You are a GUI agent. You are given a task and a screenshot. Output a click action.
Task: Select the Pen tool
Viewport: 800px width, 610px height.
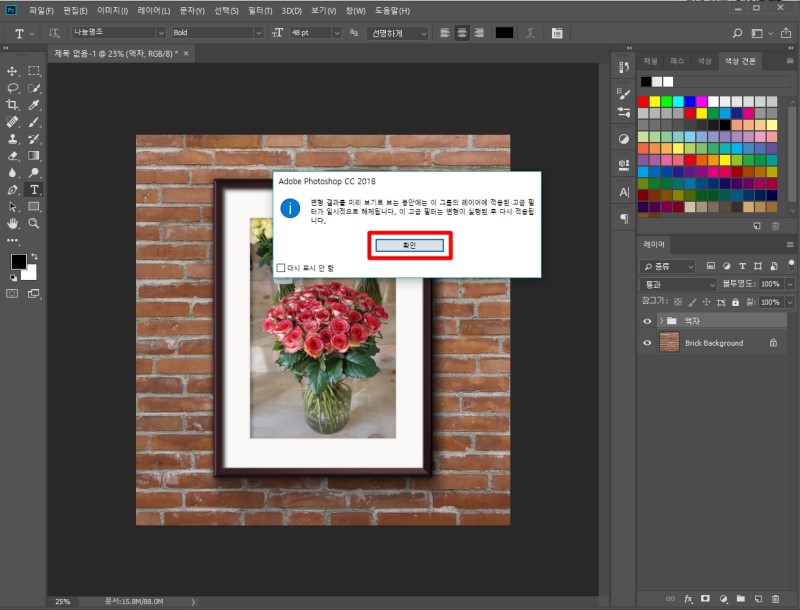pyautogui.click(x=13, y=189)
